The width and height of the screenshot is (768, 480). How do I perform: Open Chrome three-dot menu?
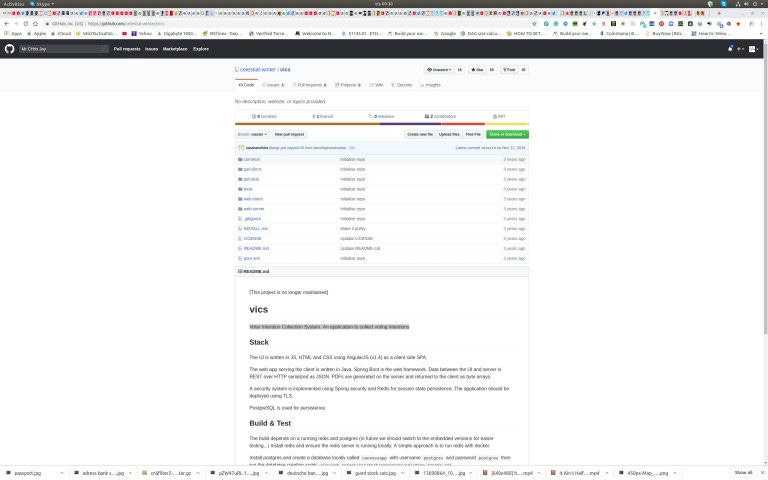pyautogui.click(x=762, y=24)
